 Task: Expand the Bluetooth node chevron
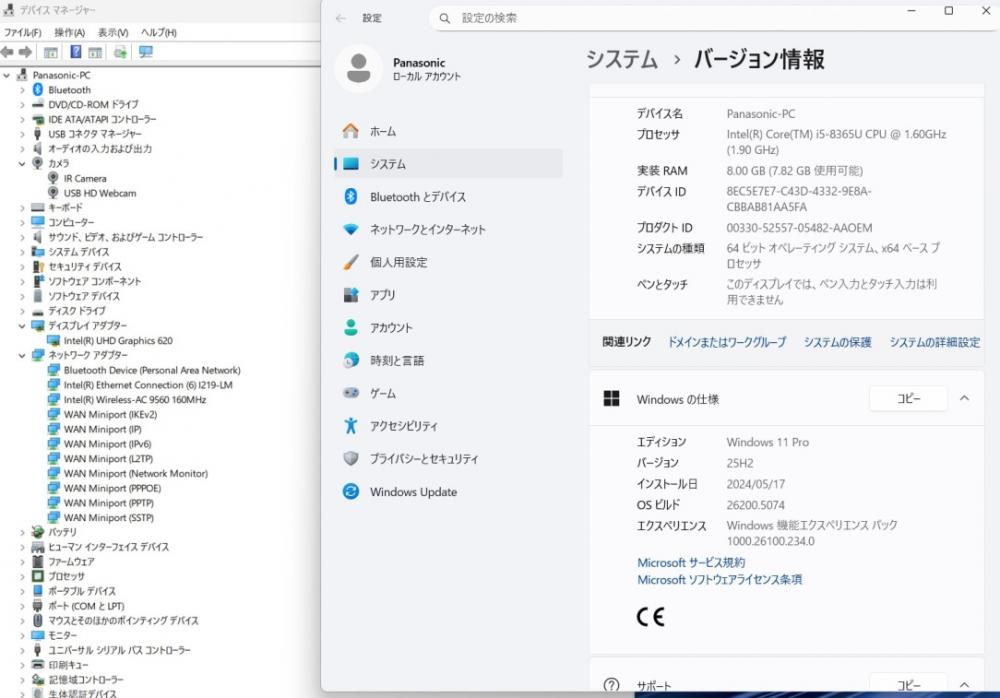[22, 90]
